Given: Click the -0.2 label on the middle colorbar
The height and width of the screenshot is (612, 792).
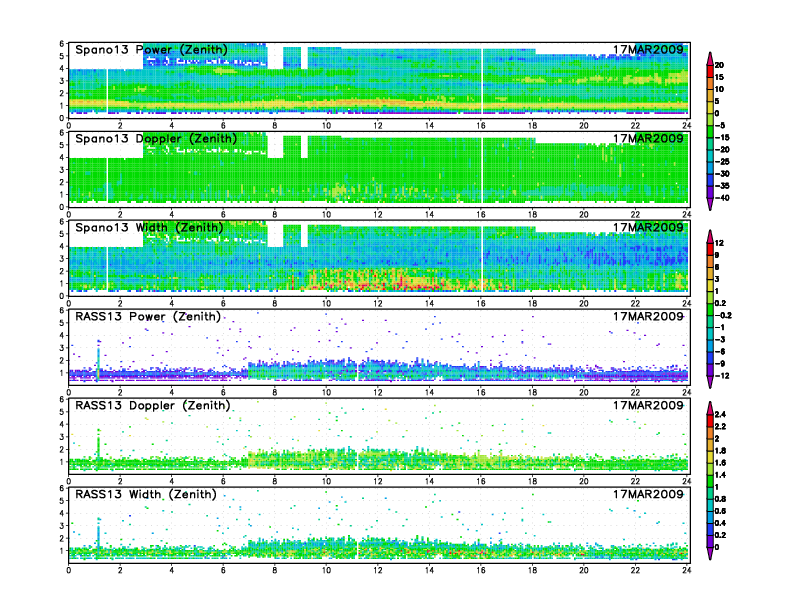Looking at the screenshot, I should click(723, 315).
